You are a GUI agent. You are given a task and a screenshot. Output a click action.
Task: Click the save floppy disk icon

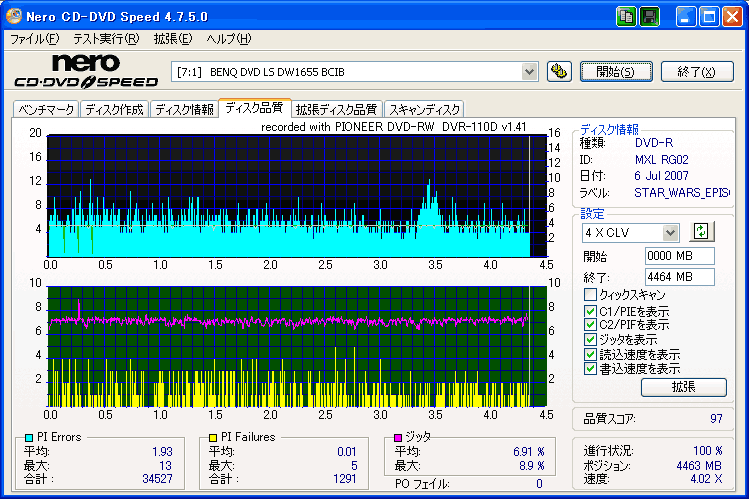click(x=649, y=17)
